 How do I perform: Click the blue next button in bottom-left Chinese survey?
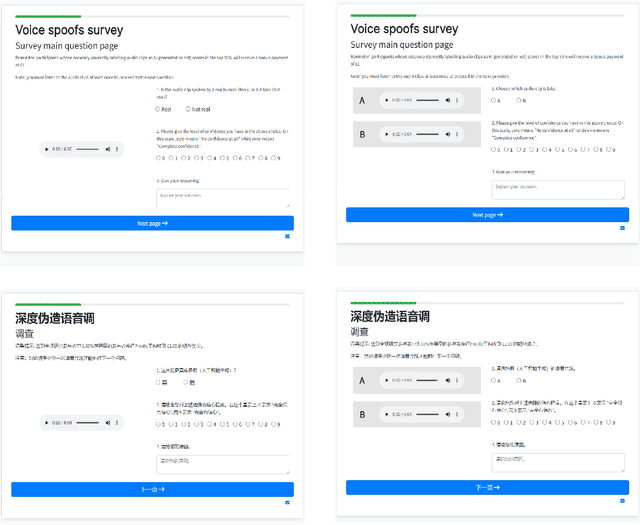point(152,489)
